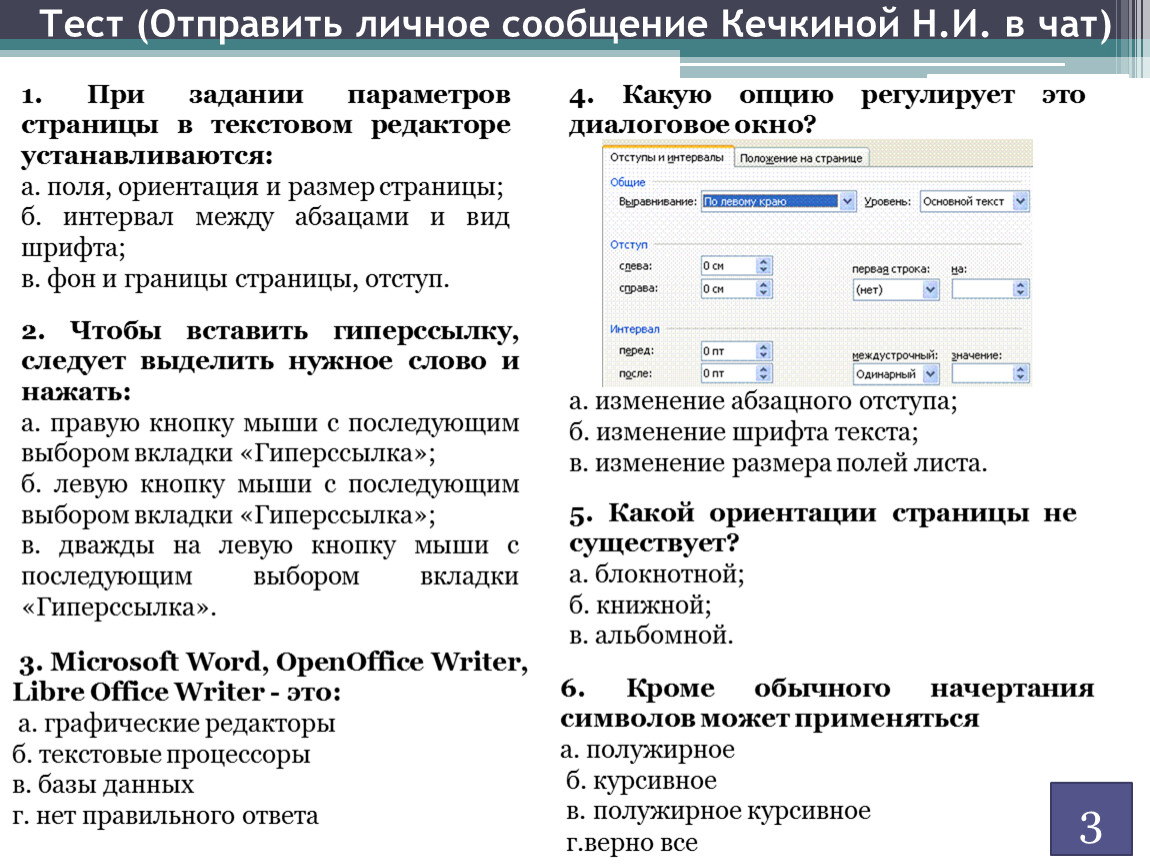
Task: Click the «справа» indent spinner arrows
Action: pos(764,289)
